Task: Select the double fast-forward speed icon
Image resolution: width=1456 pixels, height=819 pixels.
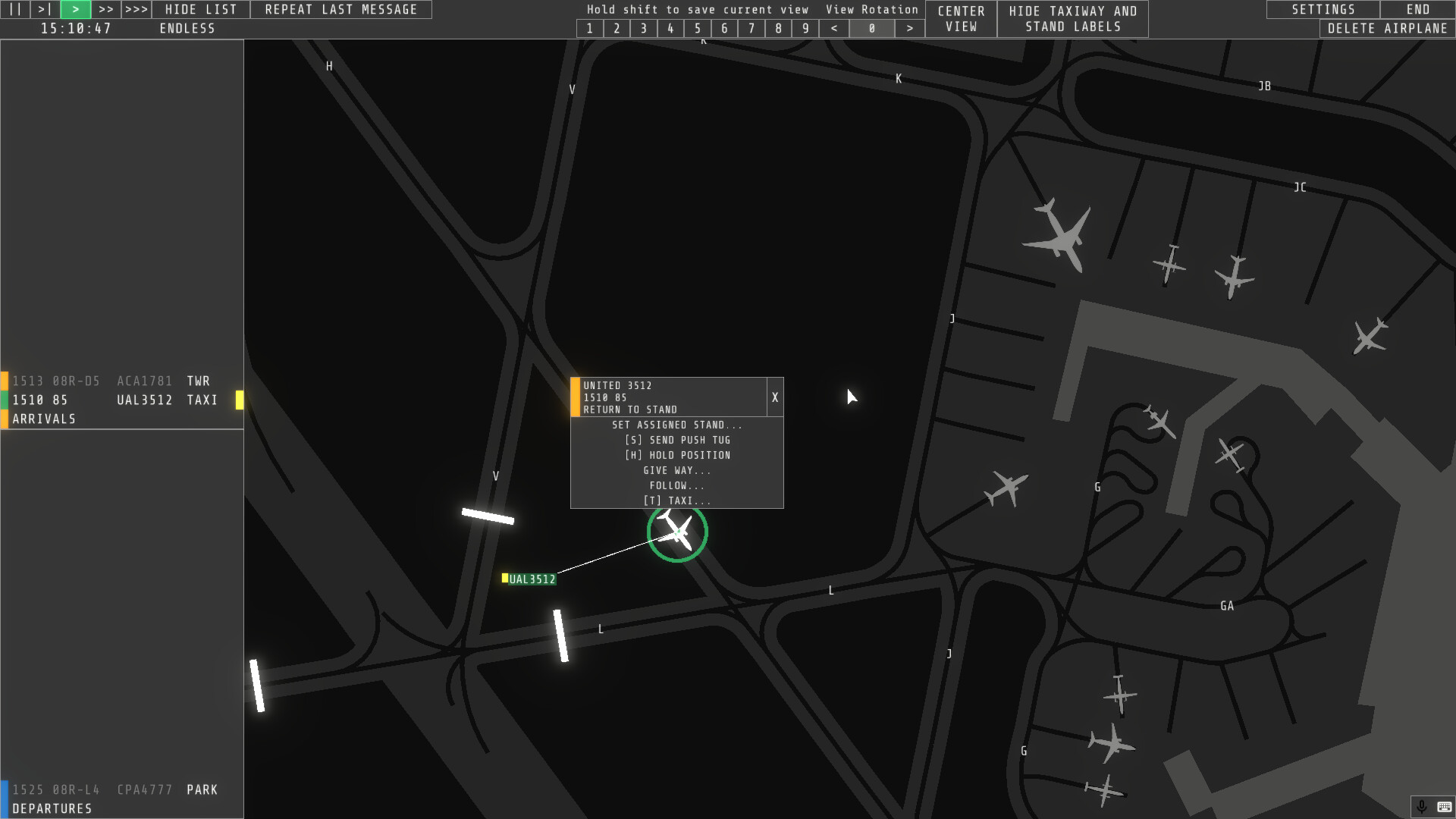Action: pyautogui.click(x=106, y=9)
